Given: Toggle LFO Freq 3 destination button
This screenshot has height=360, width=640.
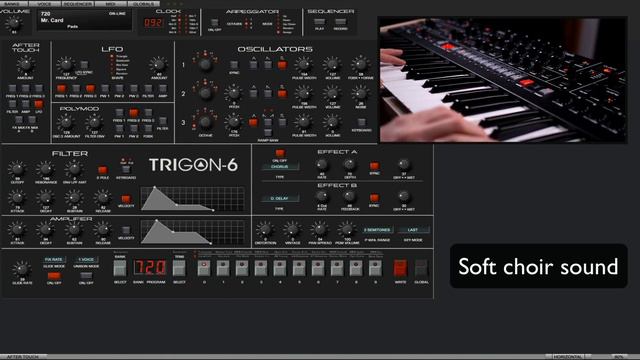Looking at the screenshot, I should [91, 88].
